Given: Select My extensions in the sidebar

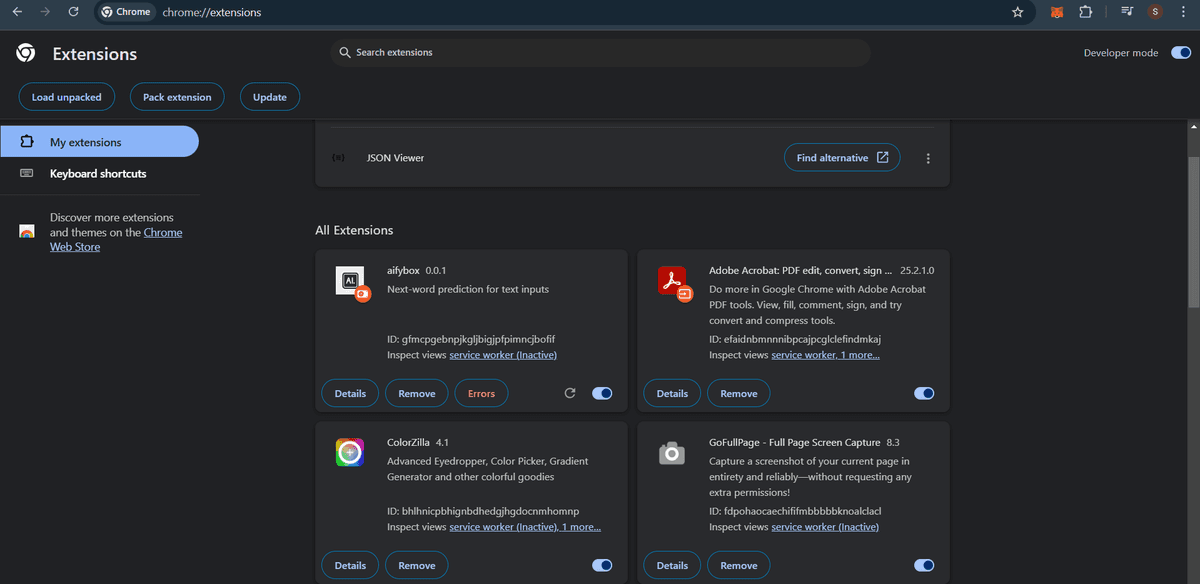Looking at the screenshot, I should click(99, 142).
